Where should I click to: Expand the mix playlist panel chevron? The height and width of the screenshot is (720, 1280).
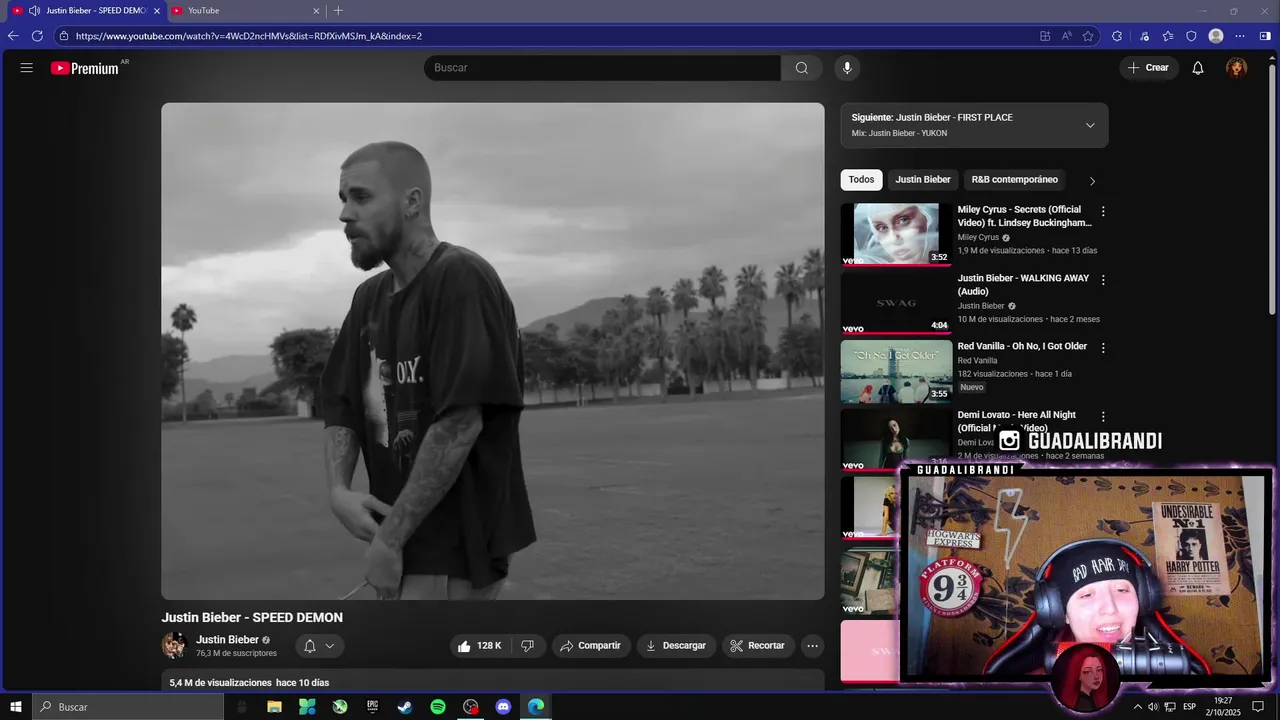[1090, 125]
